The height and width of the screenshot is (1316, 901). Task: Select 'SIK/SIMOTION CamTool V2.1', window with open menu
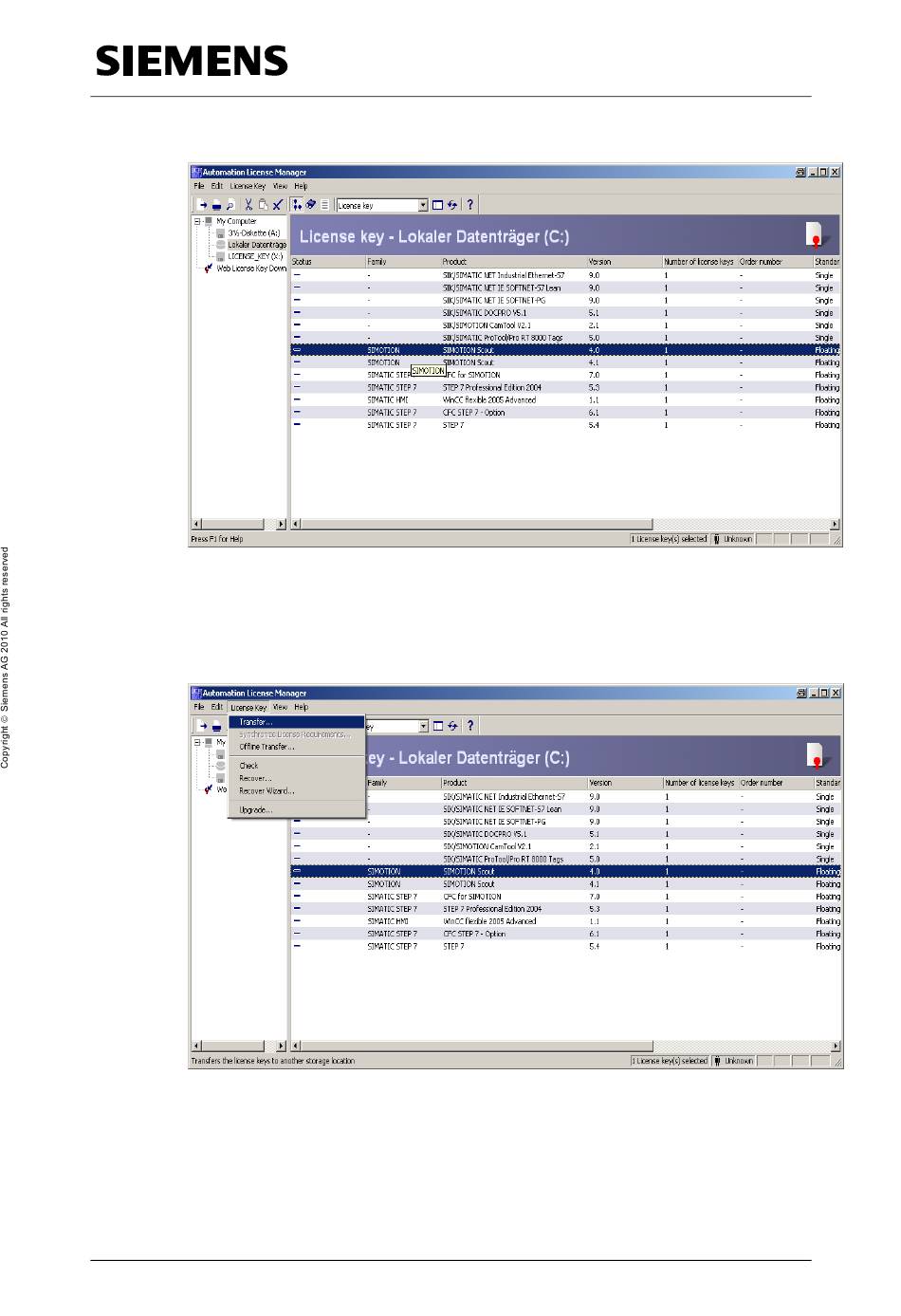tap(566, 846)
